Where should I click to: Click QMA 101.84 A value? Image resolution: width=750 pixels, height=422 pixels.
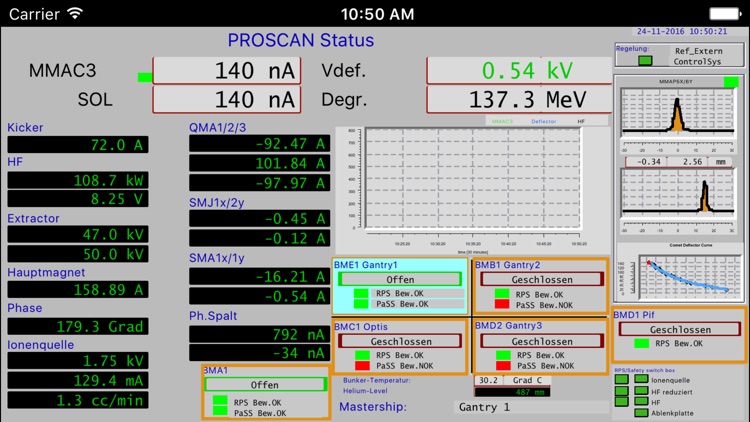point(259,163)
